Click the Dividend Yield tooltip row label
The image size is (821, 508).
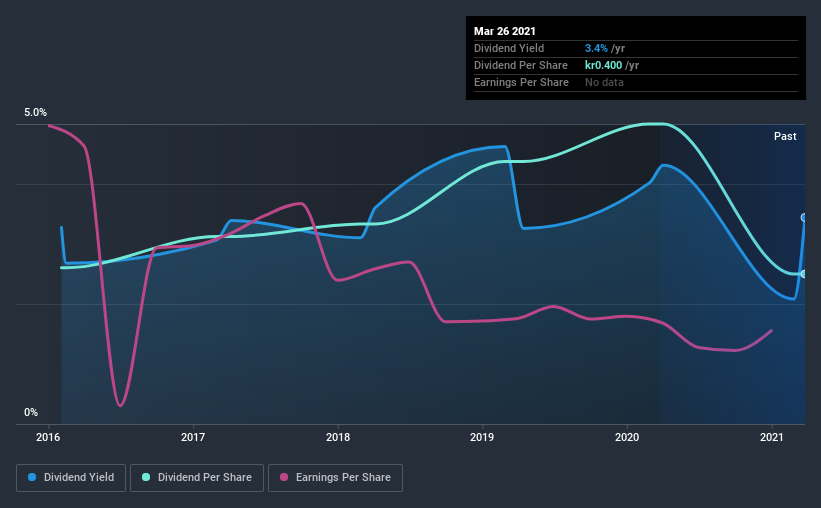click(x=509, y=48)
